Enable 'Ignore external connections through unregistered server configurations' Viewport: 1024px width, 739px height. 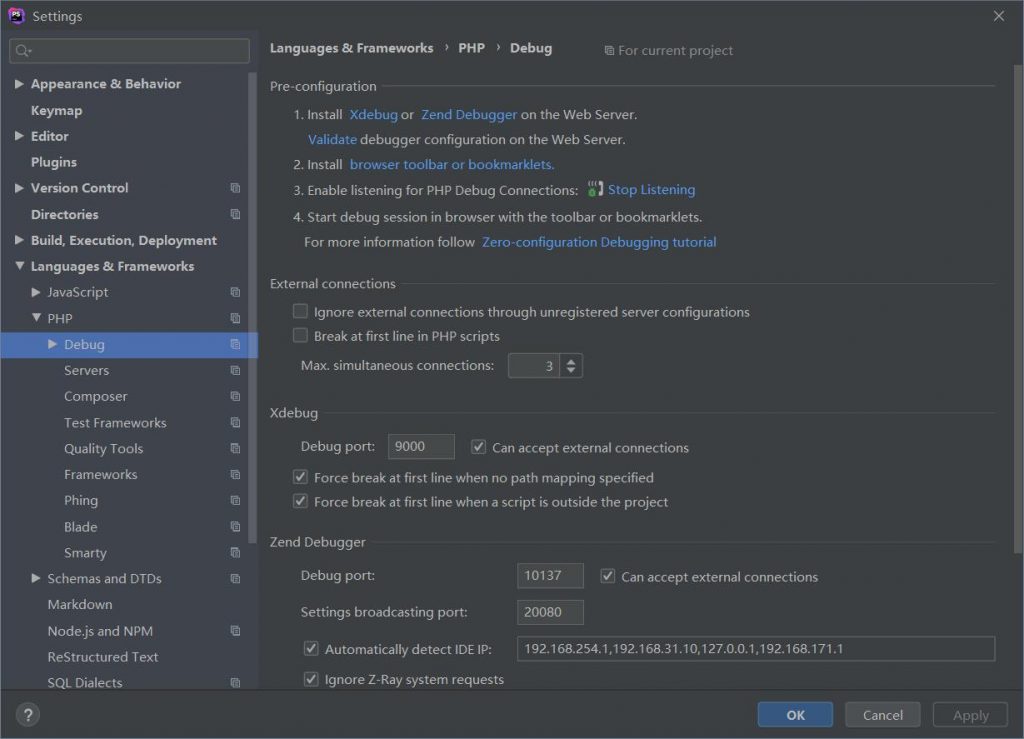click(x=300, y=311)
